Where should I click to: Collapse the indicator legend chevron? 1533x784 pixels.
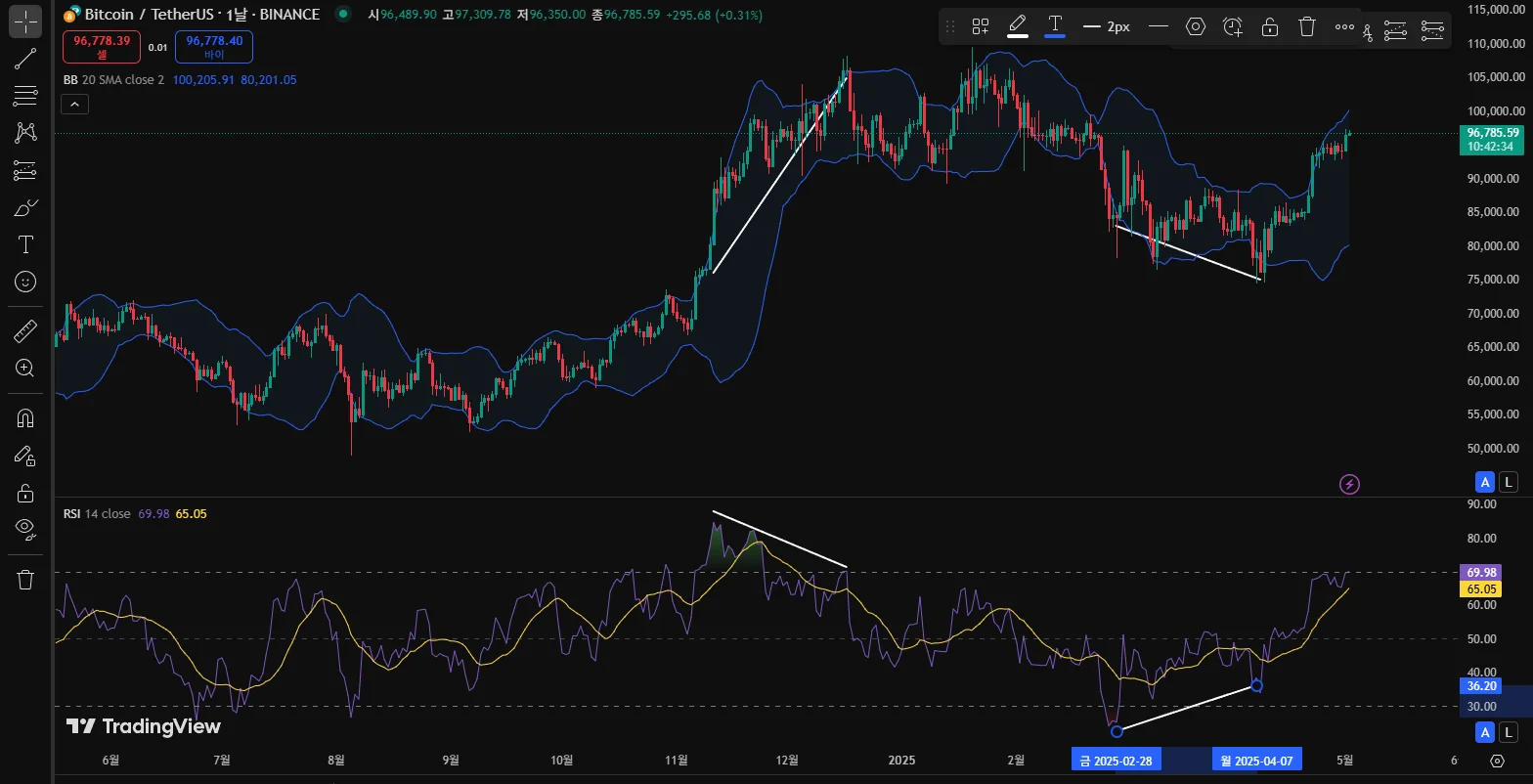click(x=74, y=104)
